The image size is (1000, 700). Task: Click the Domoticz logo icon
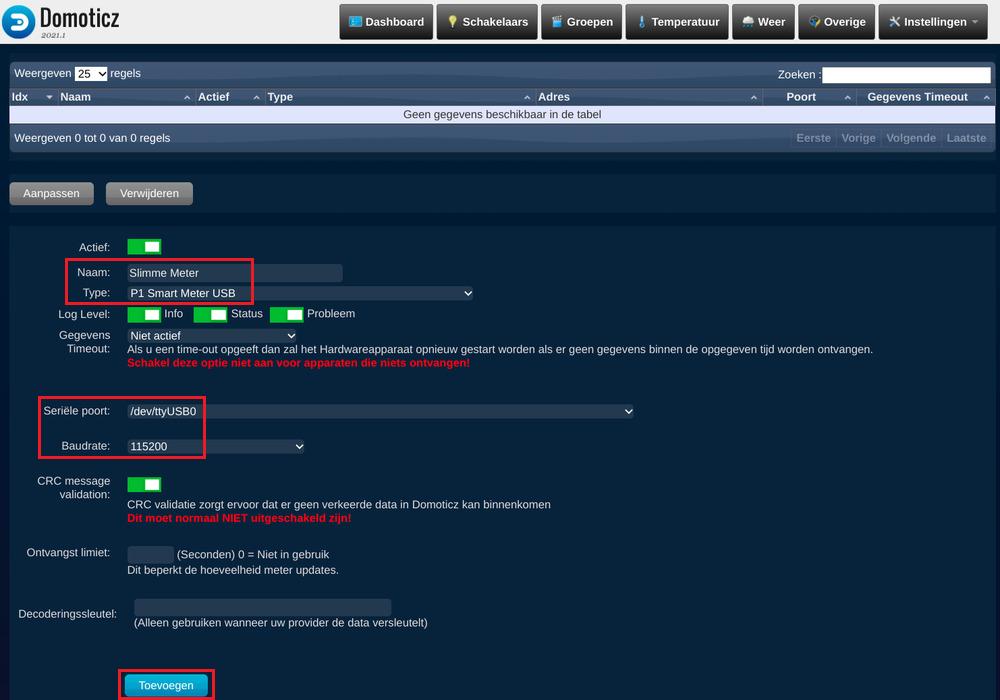click(x=18, y=22)
